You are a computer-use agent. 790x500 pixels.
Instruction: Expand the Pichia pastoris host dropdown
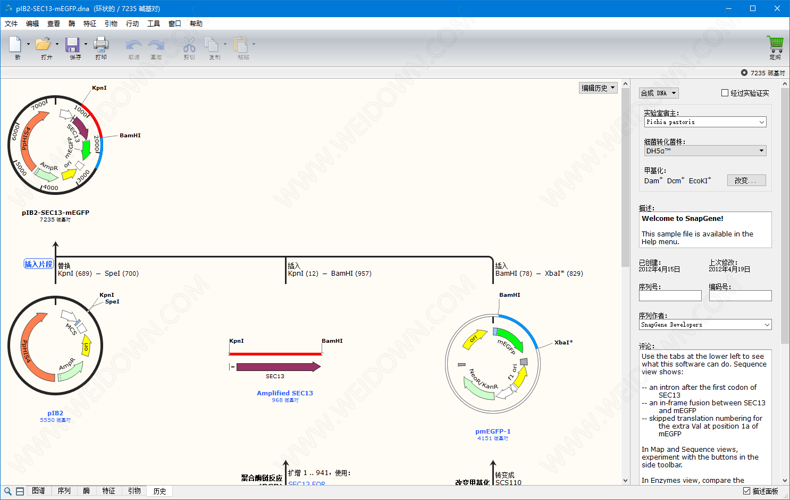click(705, 122)
